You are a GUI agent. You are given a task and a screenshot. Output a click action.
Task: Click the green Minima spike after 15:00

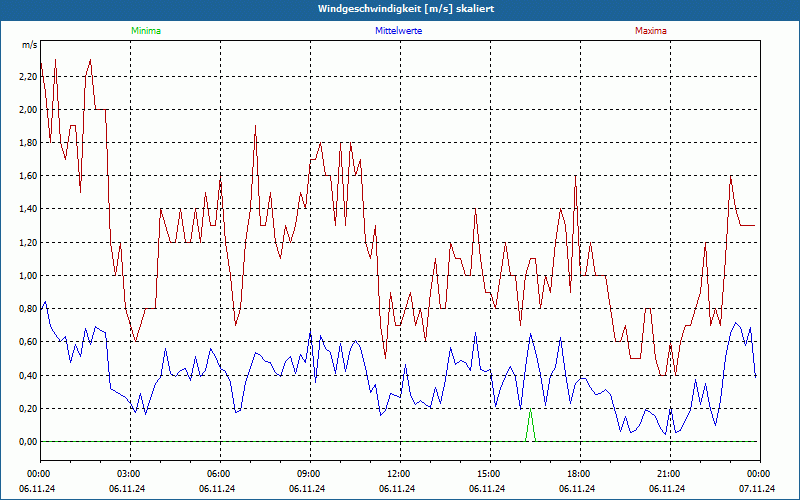[x=531, y=424]
